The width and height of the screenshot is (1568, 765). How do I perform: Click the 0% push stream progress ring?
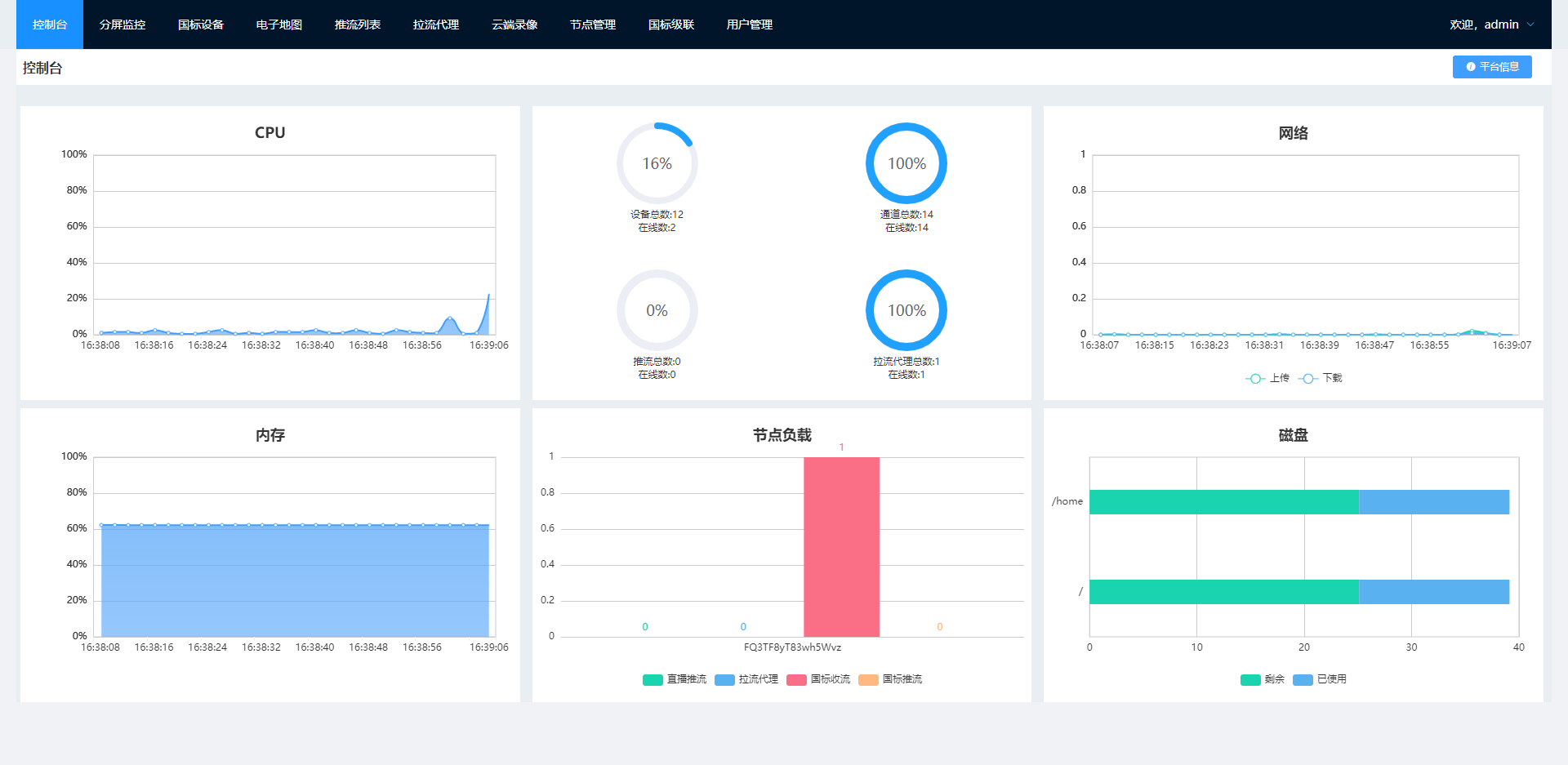tap(657, 310)
